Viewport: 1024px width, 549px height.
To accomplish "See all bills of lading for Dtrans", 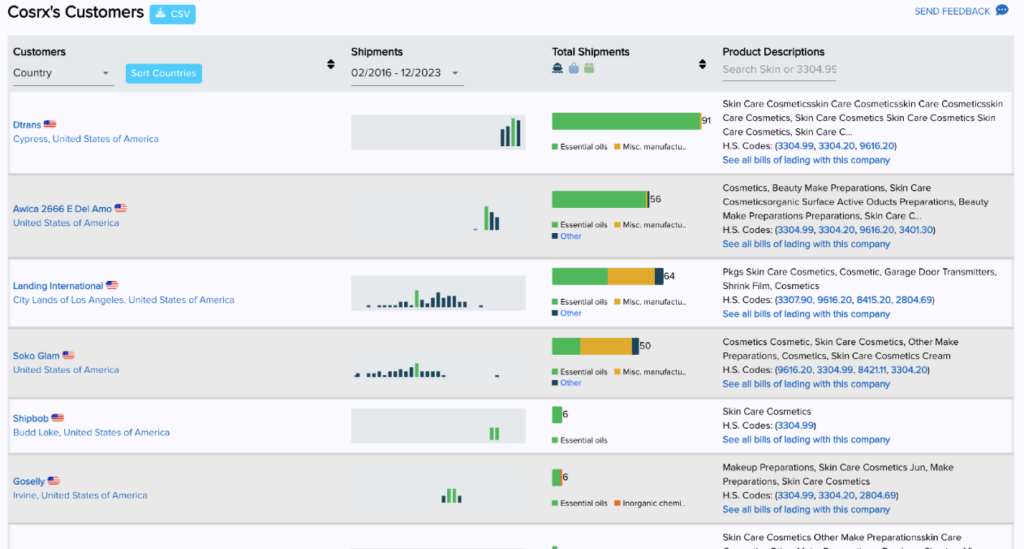I will pos(806,160).
